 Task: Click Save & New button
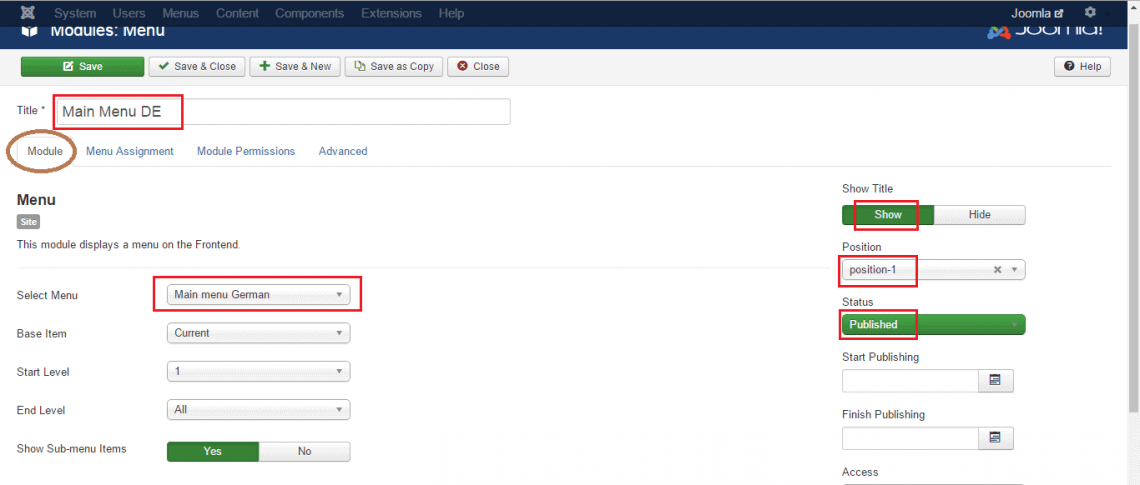[x=295, y=66]
